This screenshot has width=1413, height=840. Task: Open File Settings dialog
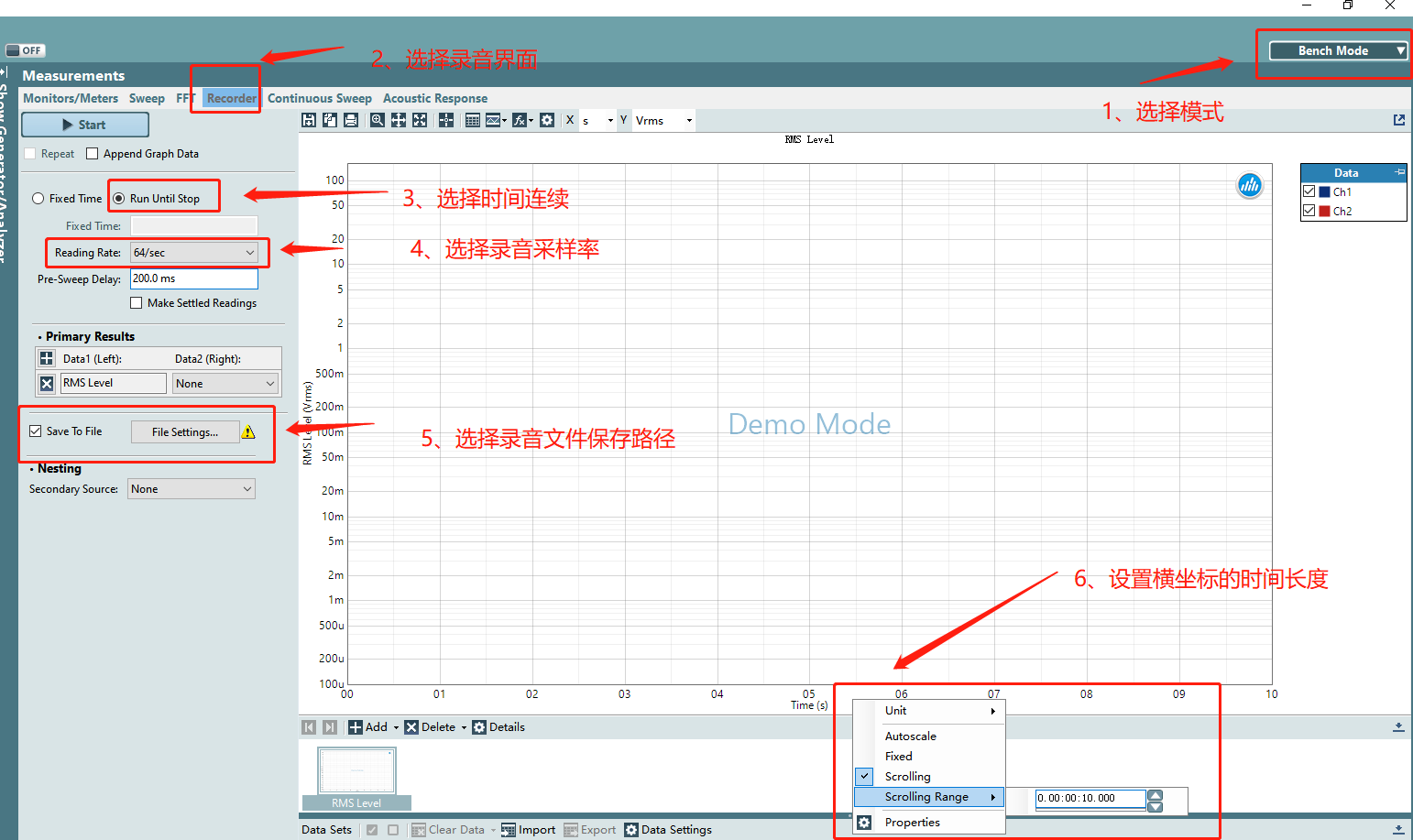(185, 432)
